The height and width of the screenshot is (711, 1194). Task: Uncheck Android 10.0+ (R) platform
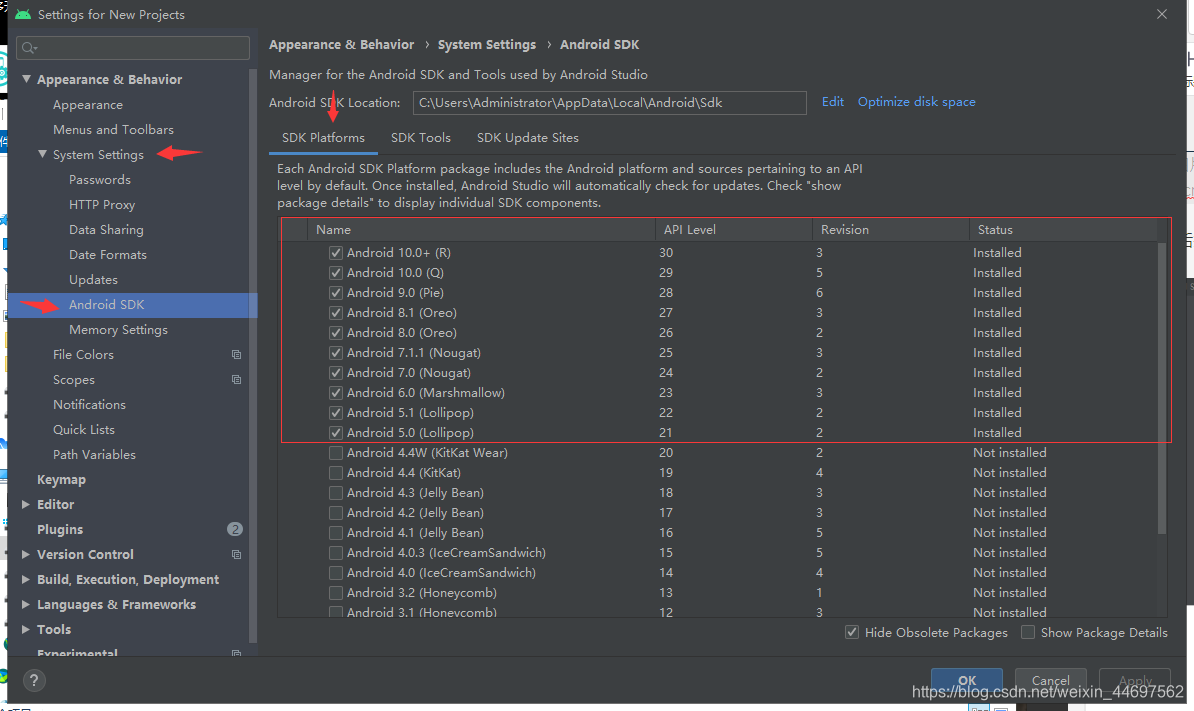[x=336, y=253]
